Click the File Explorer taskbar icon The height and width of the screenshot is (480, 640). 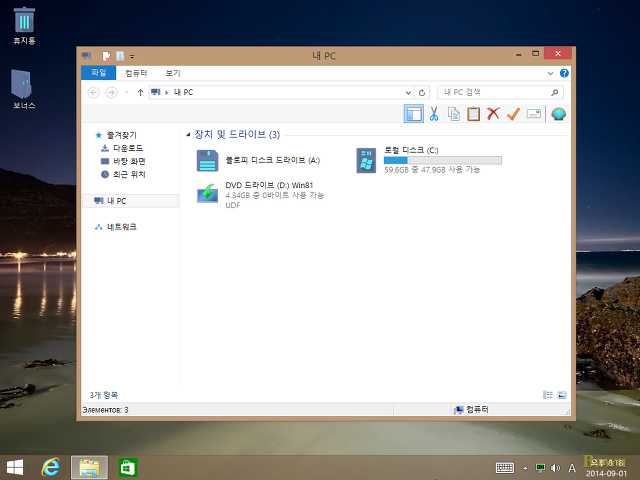[89, 467]
